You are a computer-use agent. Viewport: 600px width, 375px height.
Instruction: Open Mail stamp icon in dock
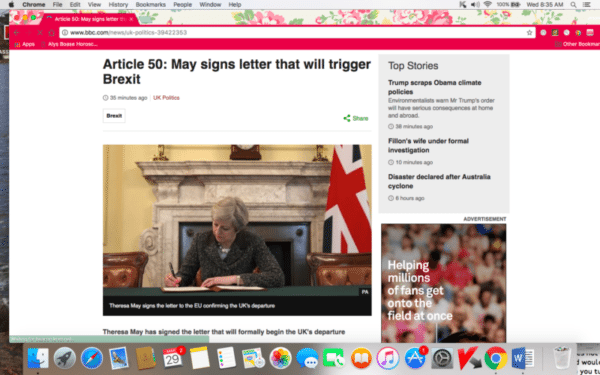click(x=119, y=358)
